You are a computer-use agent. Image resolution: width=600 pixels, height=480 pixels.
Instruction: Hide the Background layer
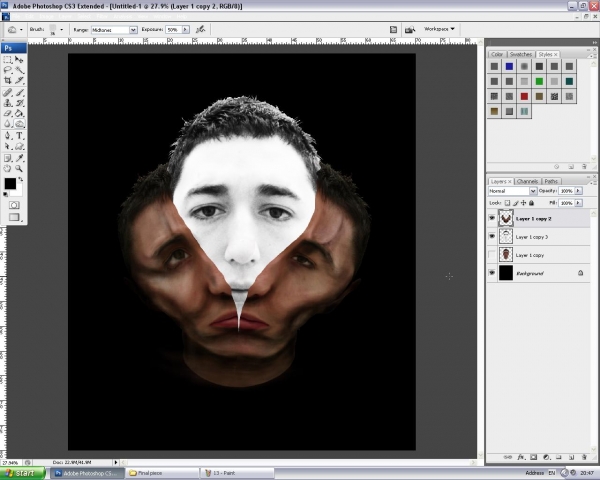coord(492,273)
